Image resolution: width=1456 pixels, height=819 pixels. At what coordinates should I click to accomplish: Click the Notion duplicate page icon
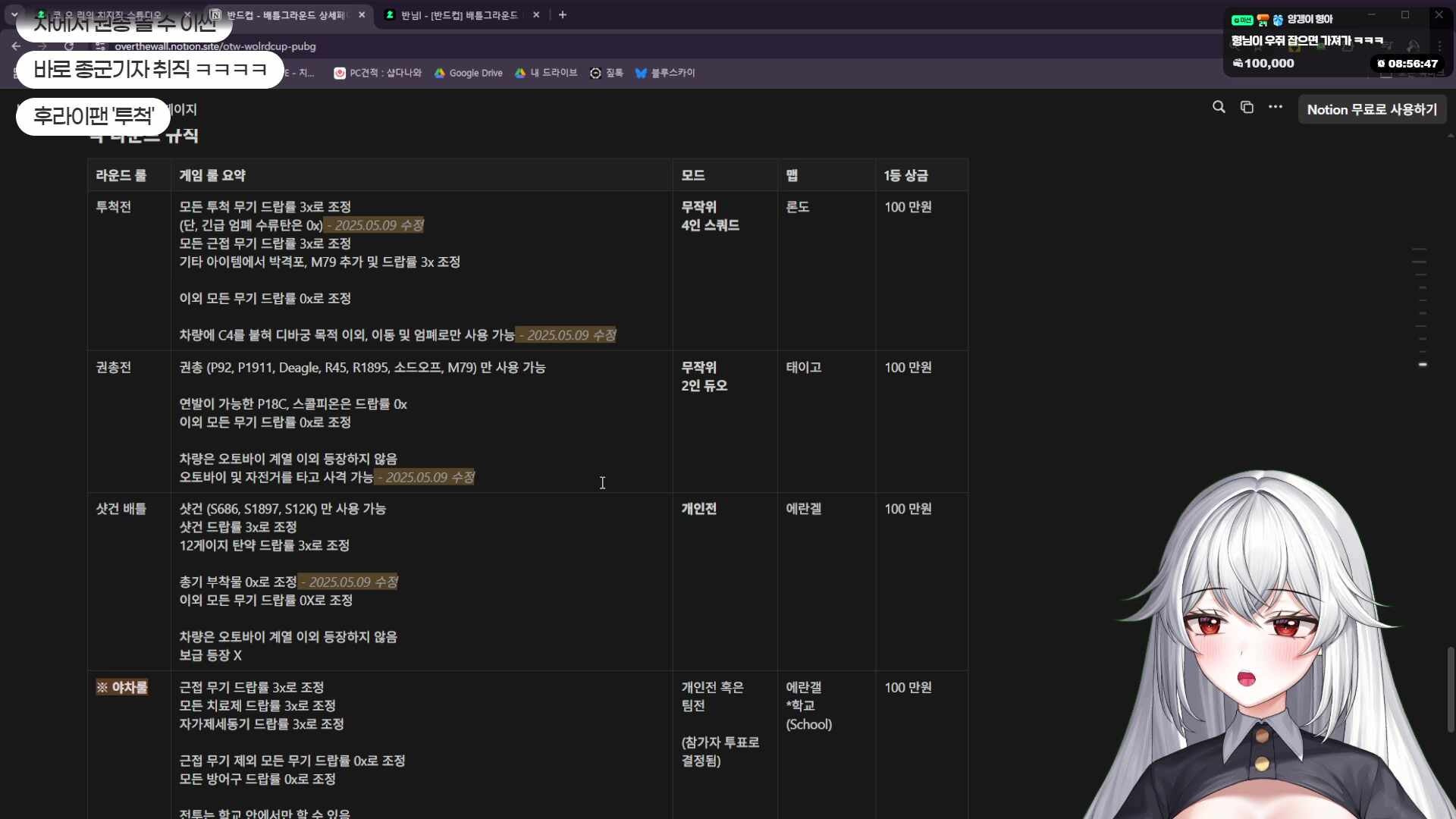(1247, 108)
